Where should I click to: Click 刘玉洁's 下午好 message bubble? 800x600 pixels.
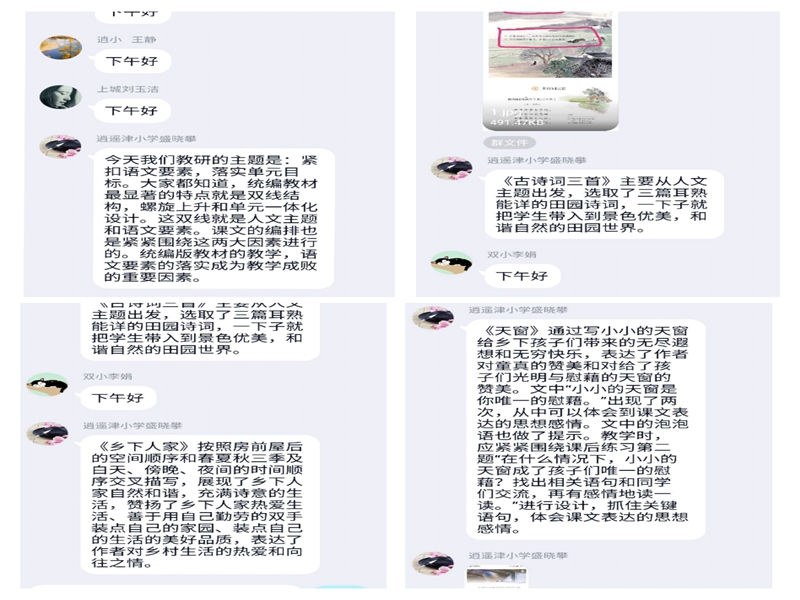(x=132, y=111)
